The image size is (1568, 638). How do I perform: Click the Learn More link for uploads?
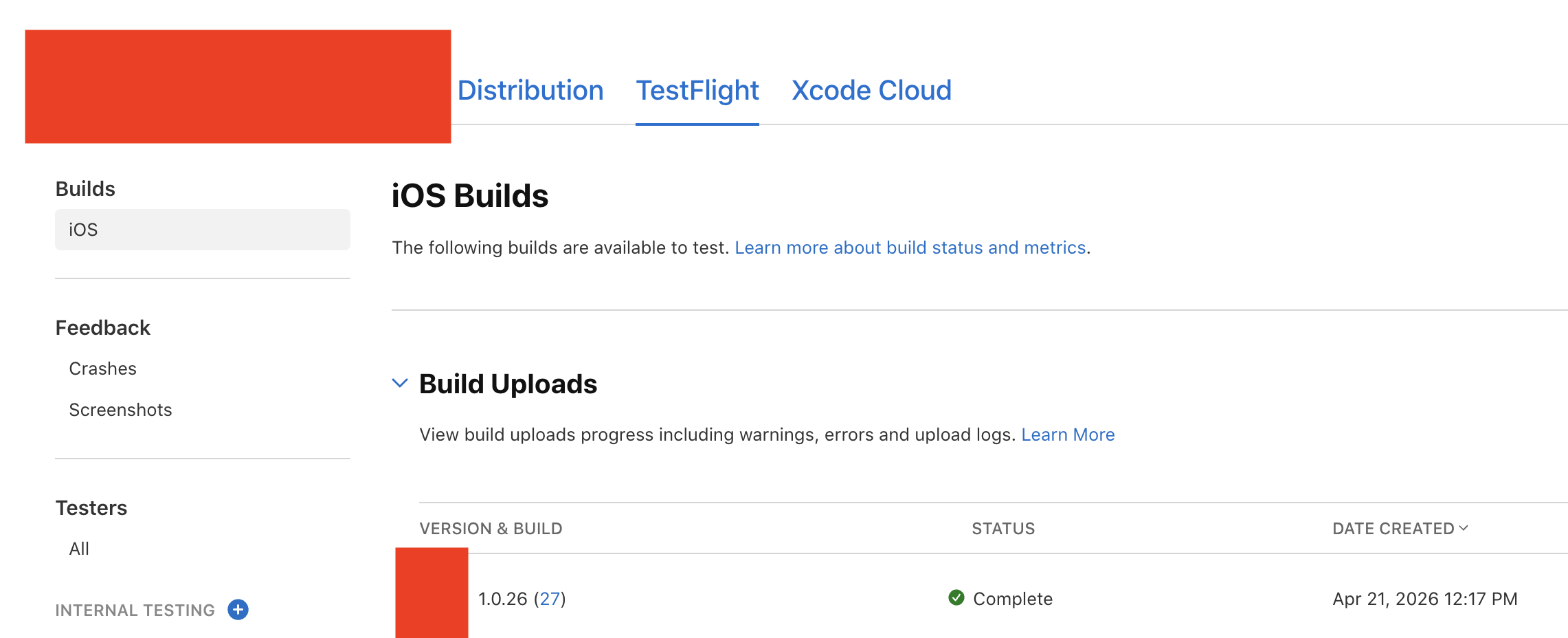click(x=1067, y=435)
